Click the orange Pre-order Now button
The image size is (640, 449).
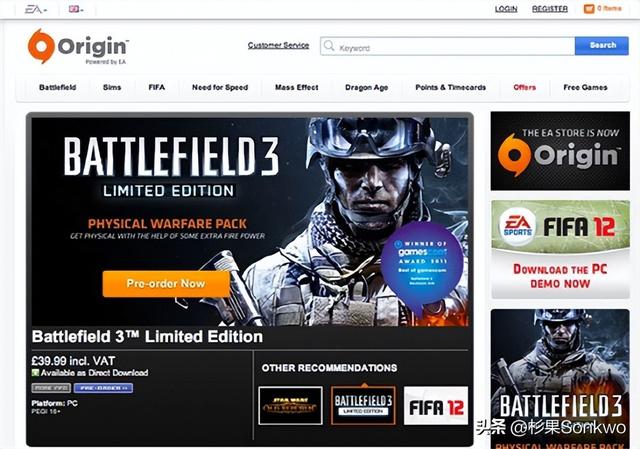tap(166, 284)
